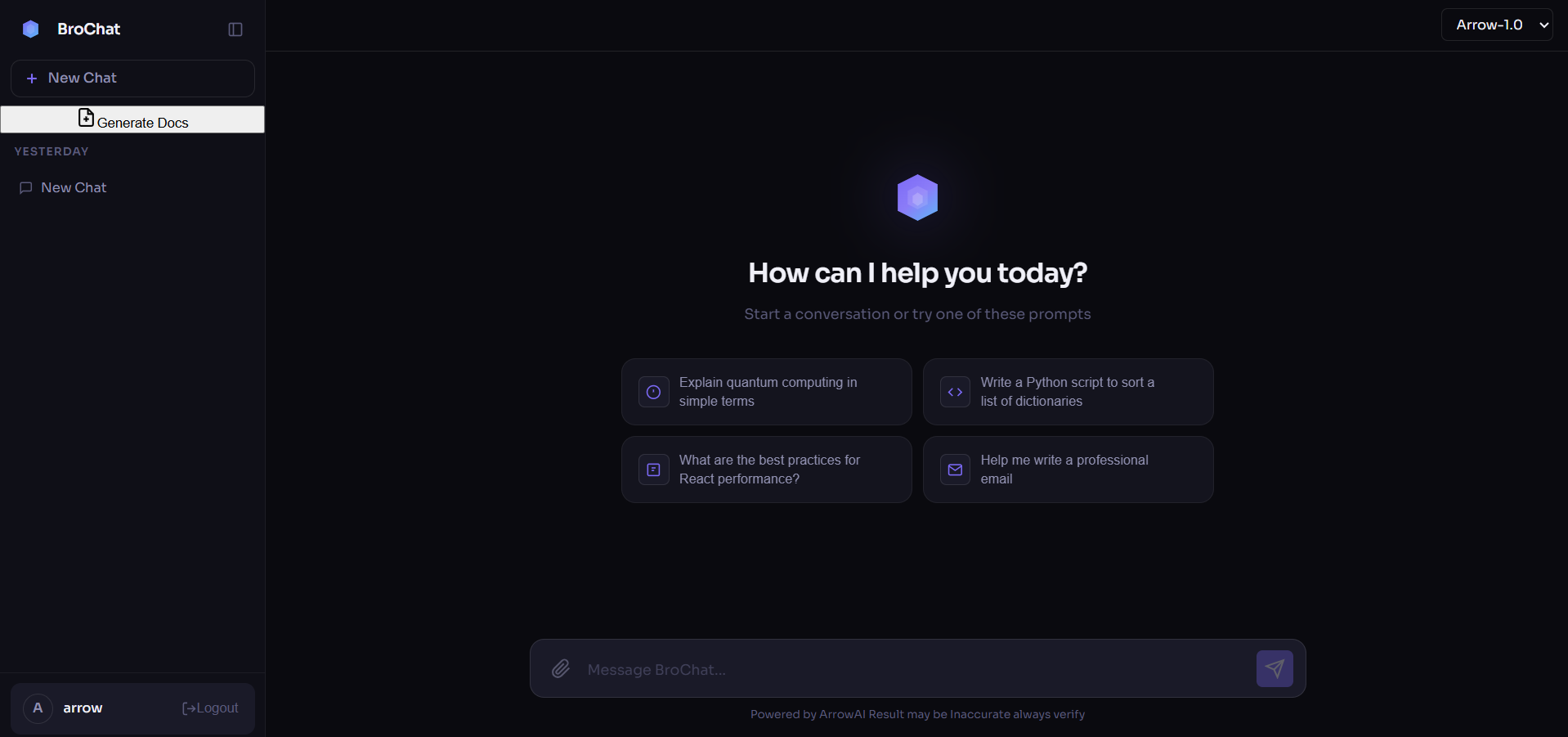Screen dimensions: 1568x737
Task: Click the chat bubble icon in history
Action: [26, 188]
